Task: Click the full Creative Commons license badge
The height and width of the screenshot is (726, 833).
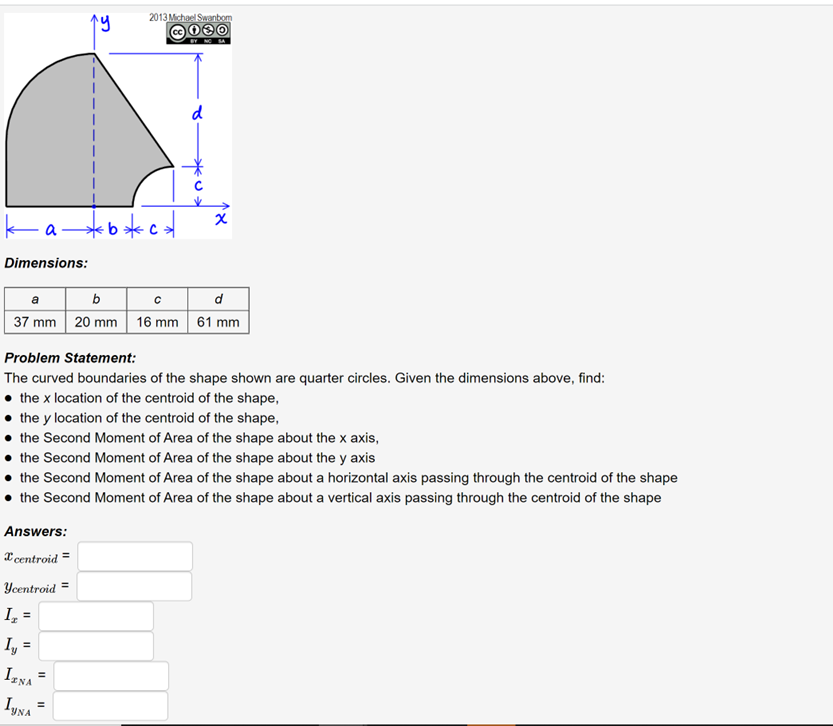Action: click(x=199, y=31)
